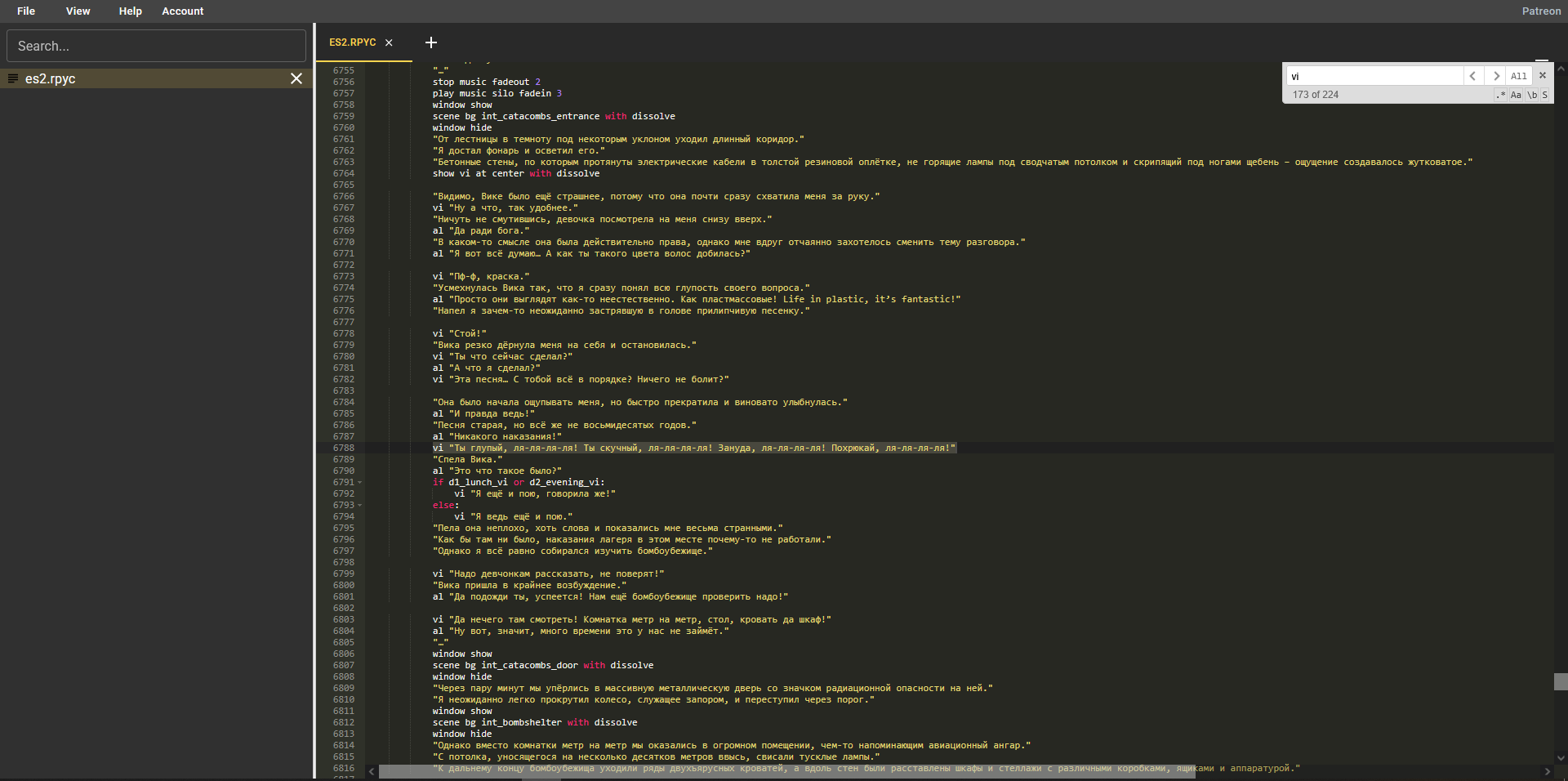Toggle search in selection (S)
This screenshot has height=781, width=1568.
coord(1544,95)
